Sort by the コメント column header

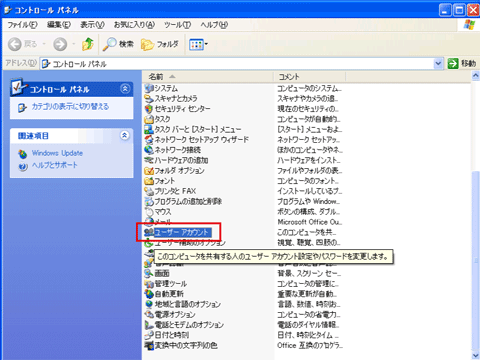(309, 77)
